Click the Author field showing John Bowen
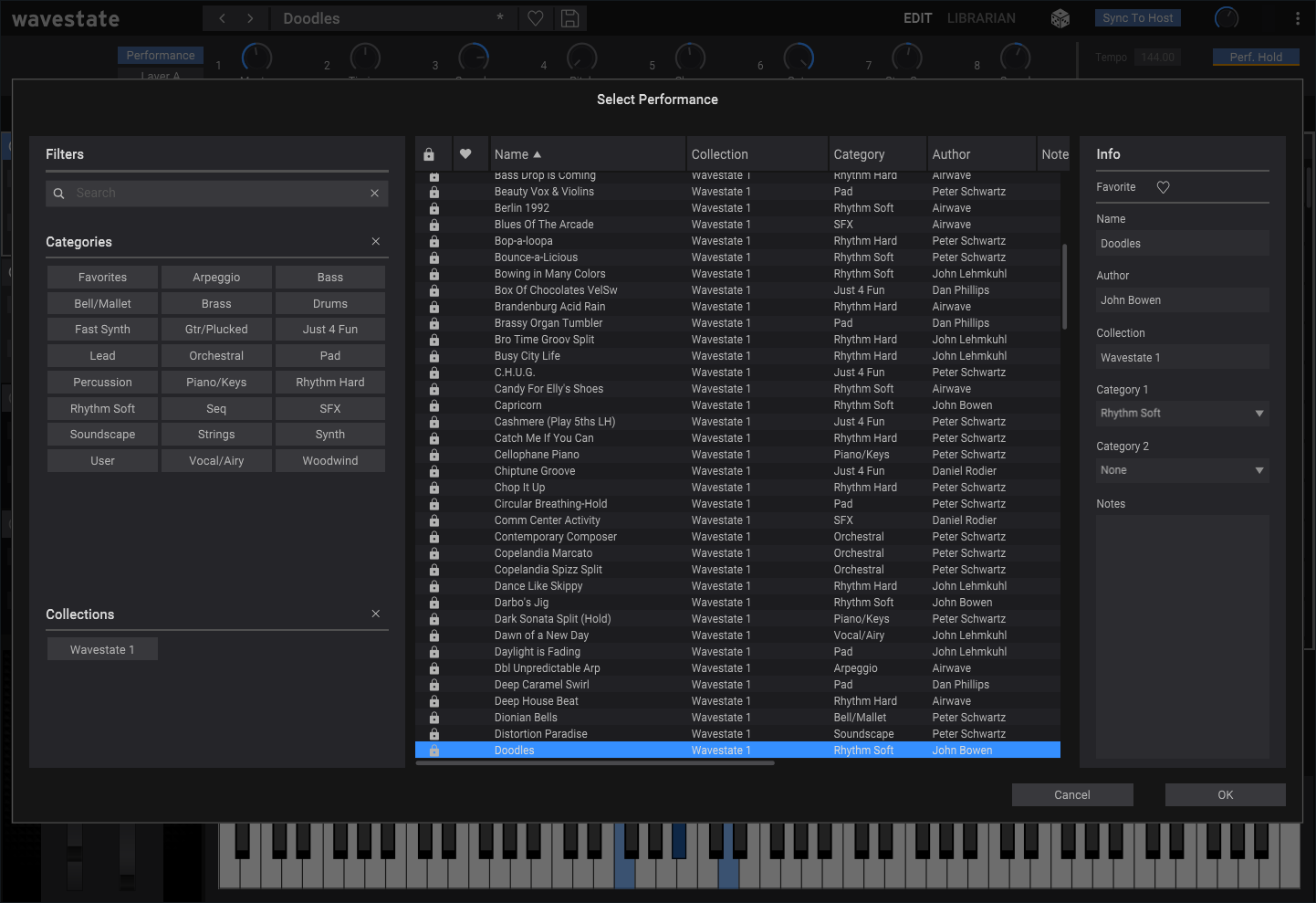The width and height of the screenshot is (1316, 903). pyautogui.click(x=1183, y=300)
